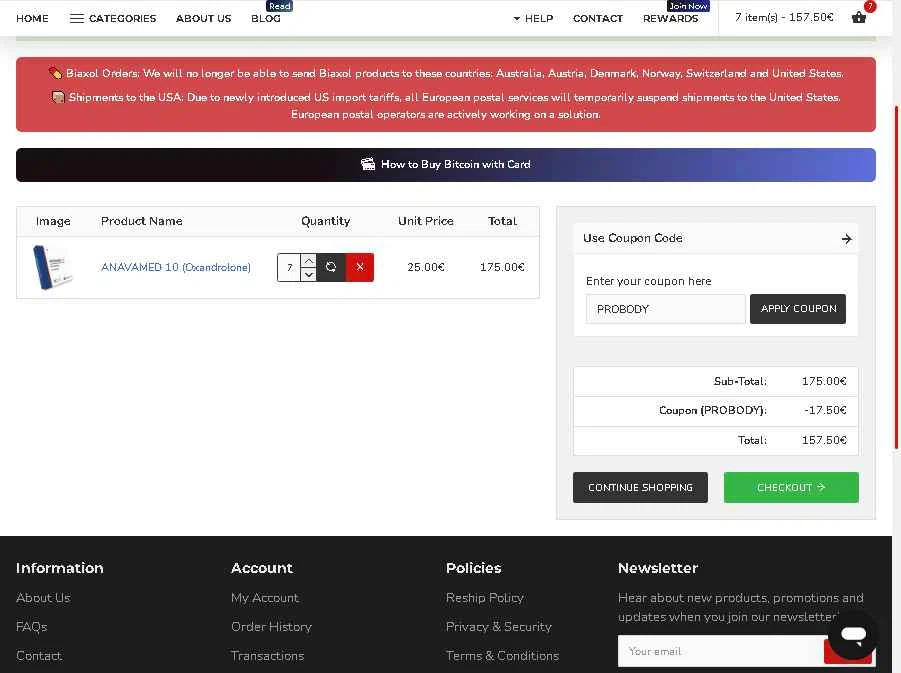Open footer About Us link

(x=43, y=598)
